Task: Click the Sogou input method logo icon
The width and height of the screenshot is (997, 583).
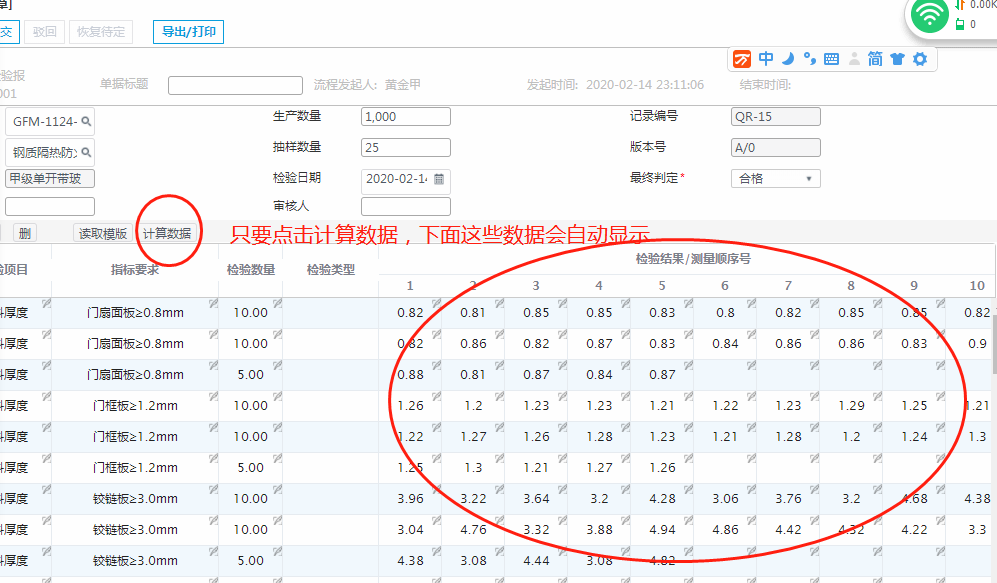Action: (x=743, y=59)
